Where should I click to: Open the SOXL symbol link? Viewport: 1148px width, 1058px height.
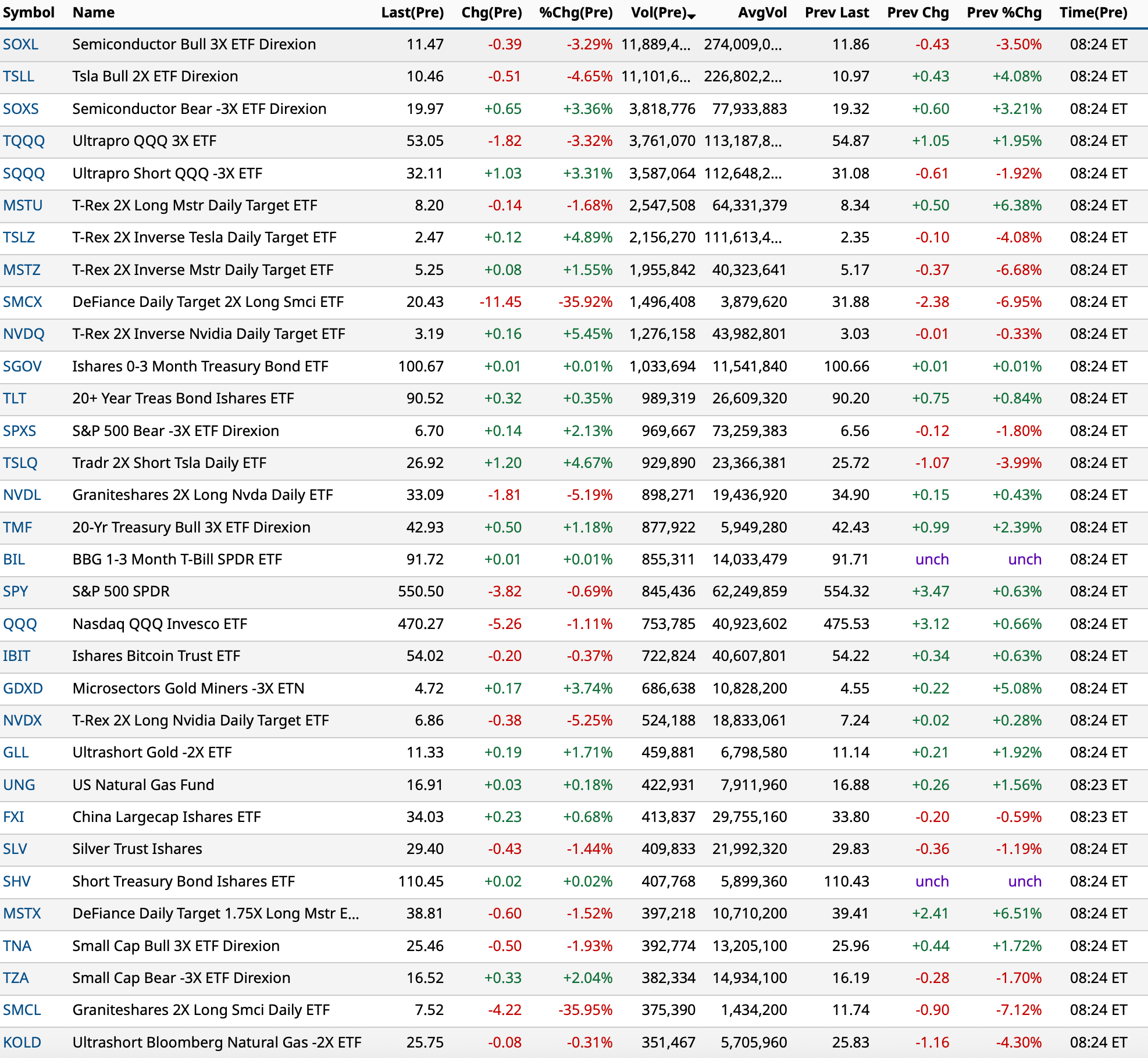pos(21,44)
